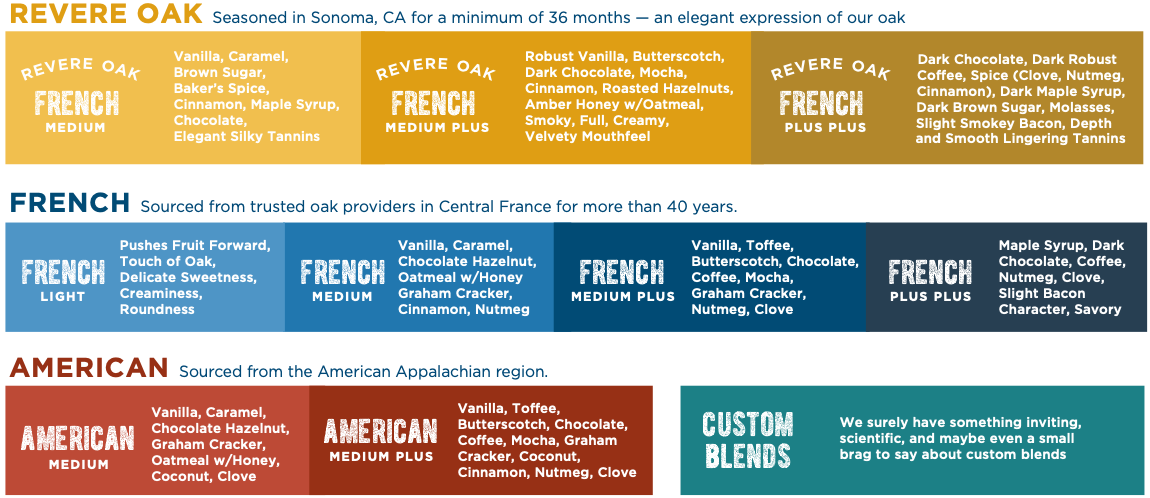Click the Revere Oak French Medium Plus logo

pos(433,98)
